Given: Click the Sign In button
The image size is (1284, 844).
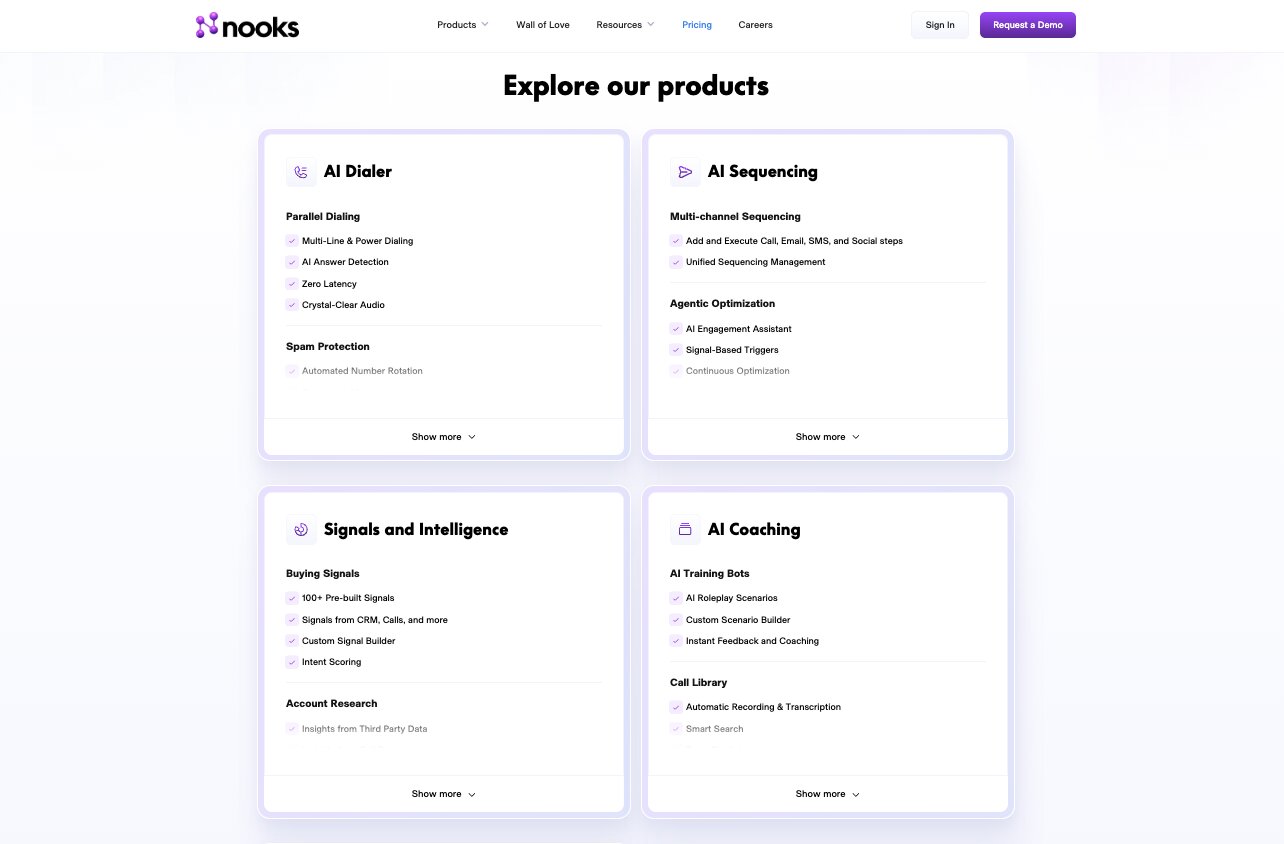Looking at the screenshot, I should tap(939, 25).
